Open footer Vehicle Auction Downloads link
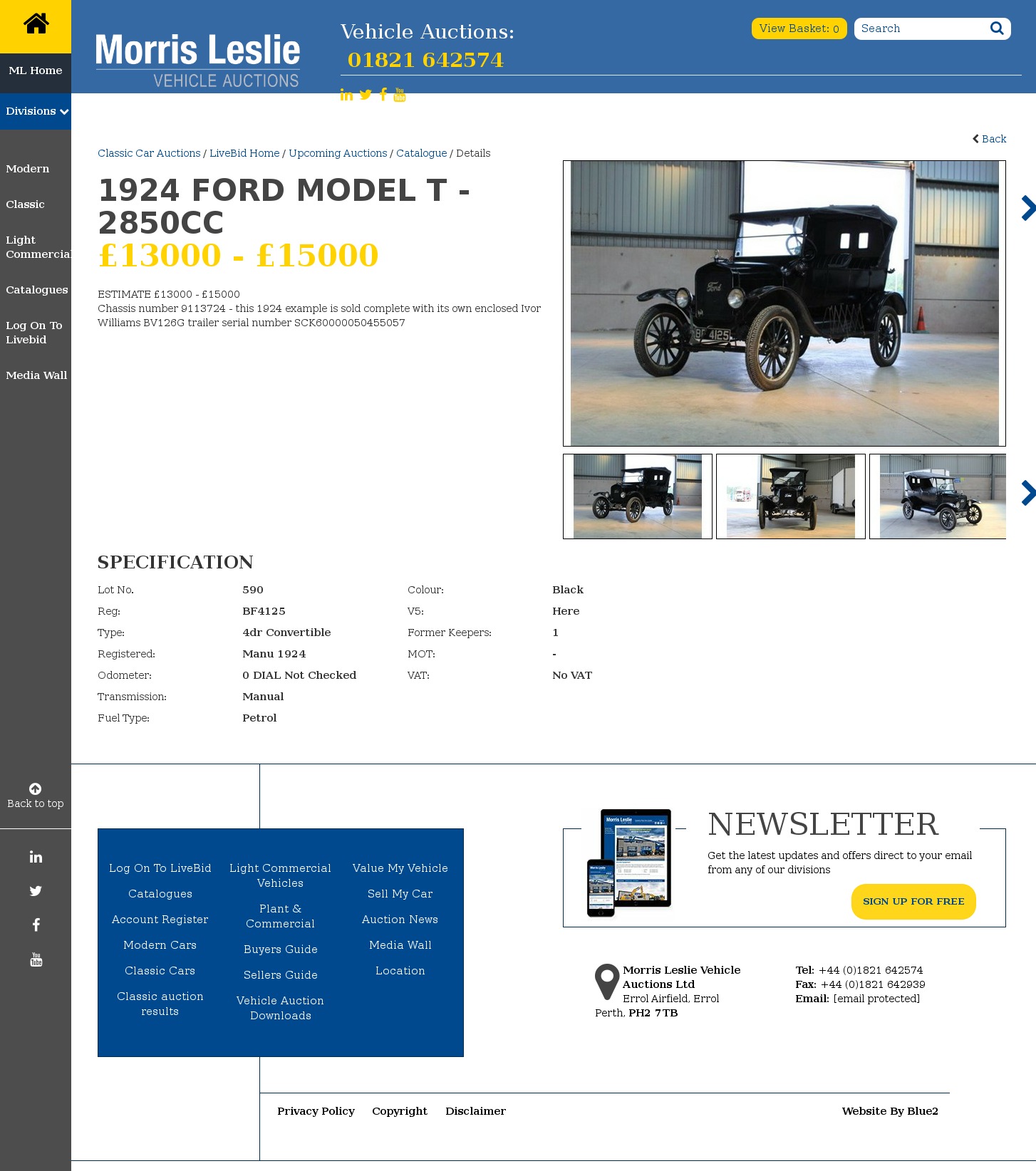The width and height of the screenshot is (1036, 1171). [x=281, y=1008]
